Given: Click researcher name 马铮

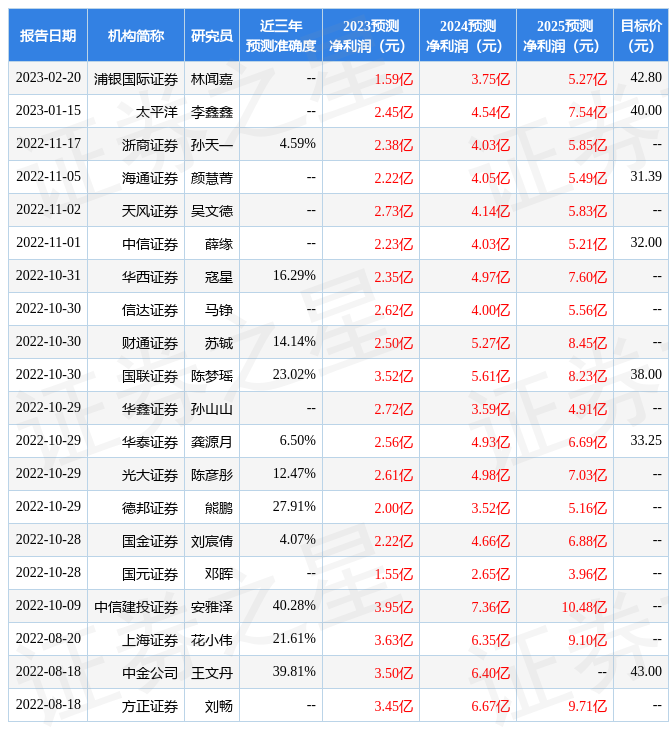Looking at the screenshot, I should (x=219, y=311).
